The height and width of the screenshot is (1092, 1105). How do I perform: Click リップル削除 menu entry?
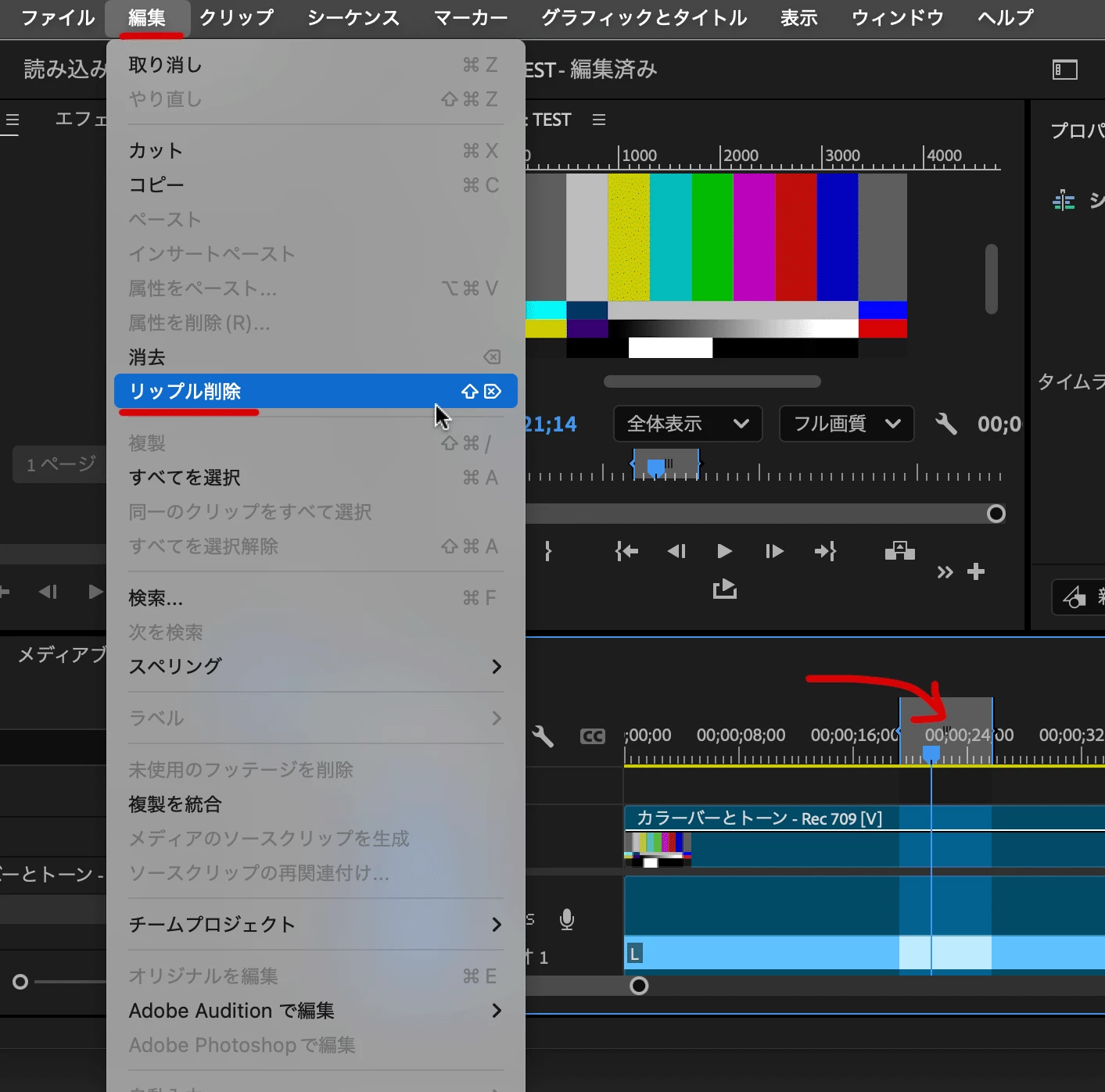(x=315, y=391)
